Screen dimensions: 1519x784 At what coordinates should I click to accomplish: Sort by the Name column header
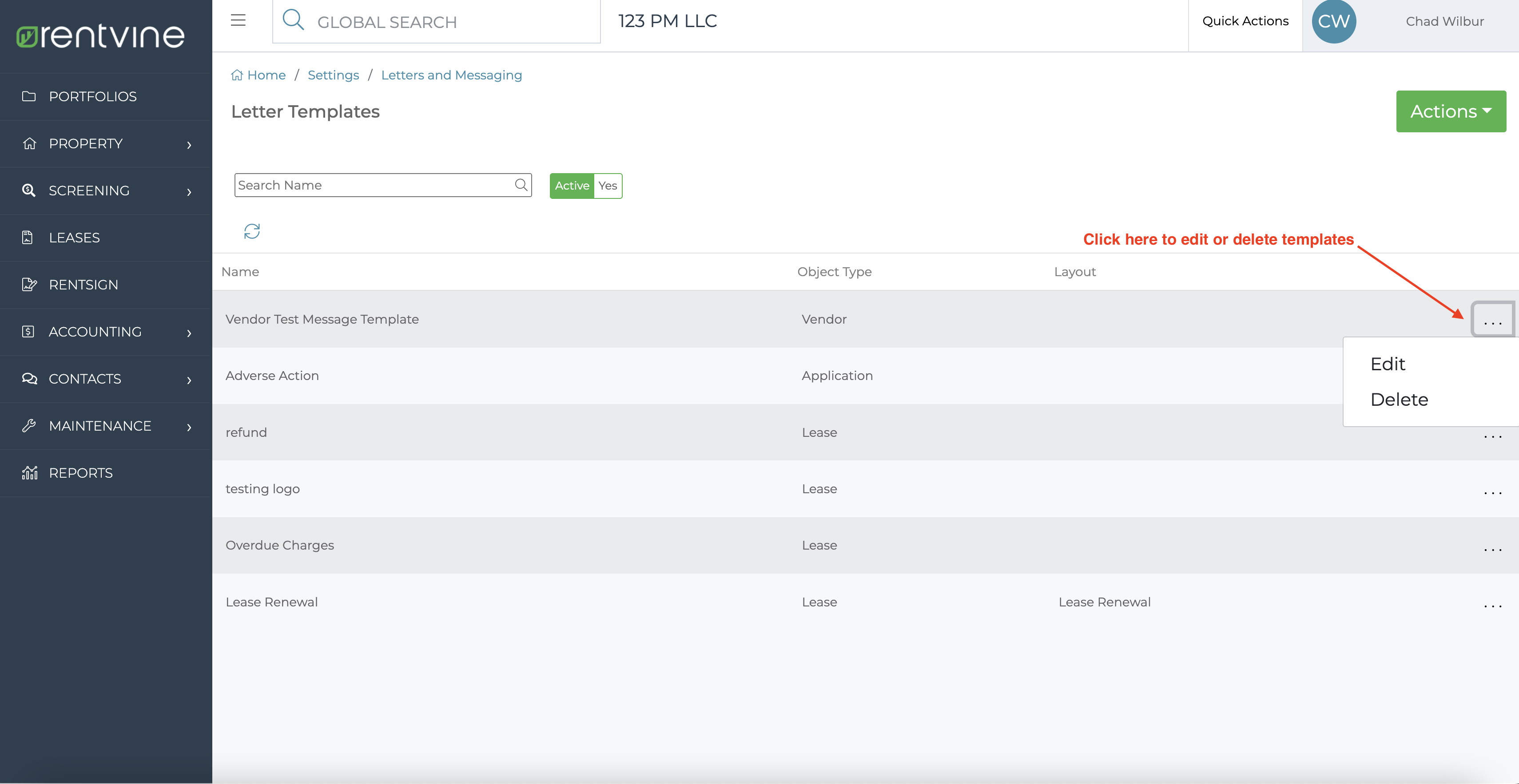pyautogui.click(x=240, y=272)
